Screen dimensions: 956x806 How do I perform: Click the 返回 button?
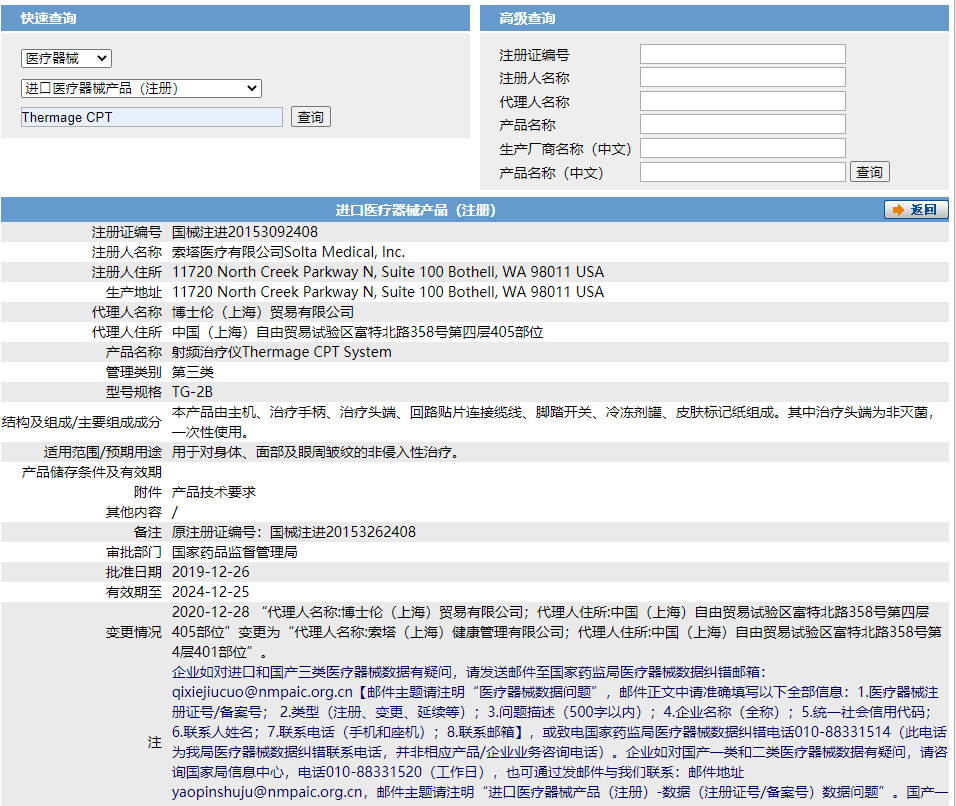pyautogui.click(x=916, y=210)
